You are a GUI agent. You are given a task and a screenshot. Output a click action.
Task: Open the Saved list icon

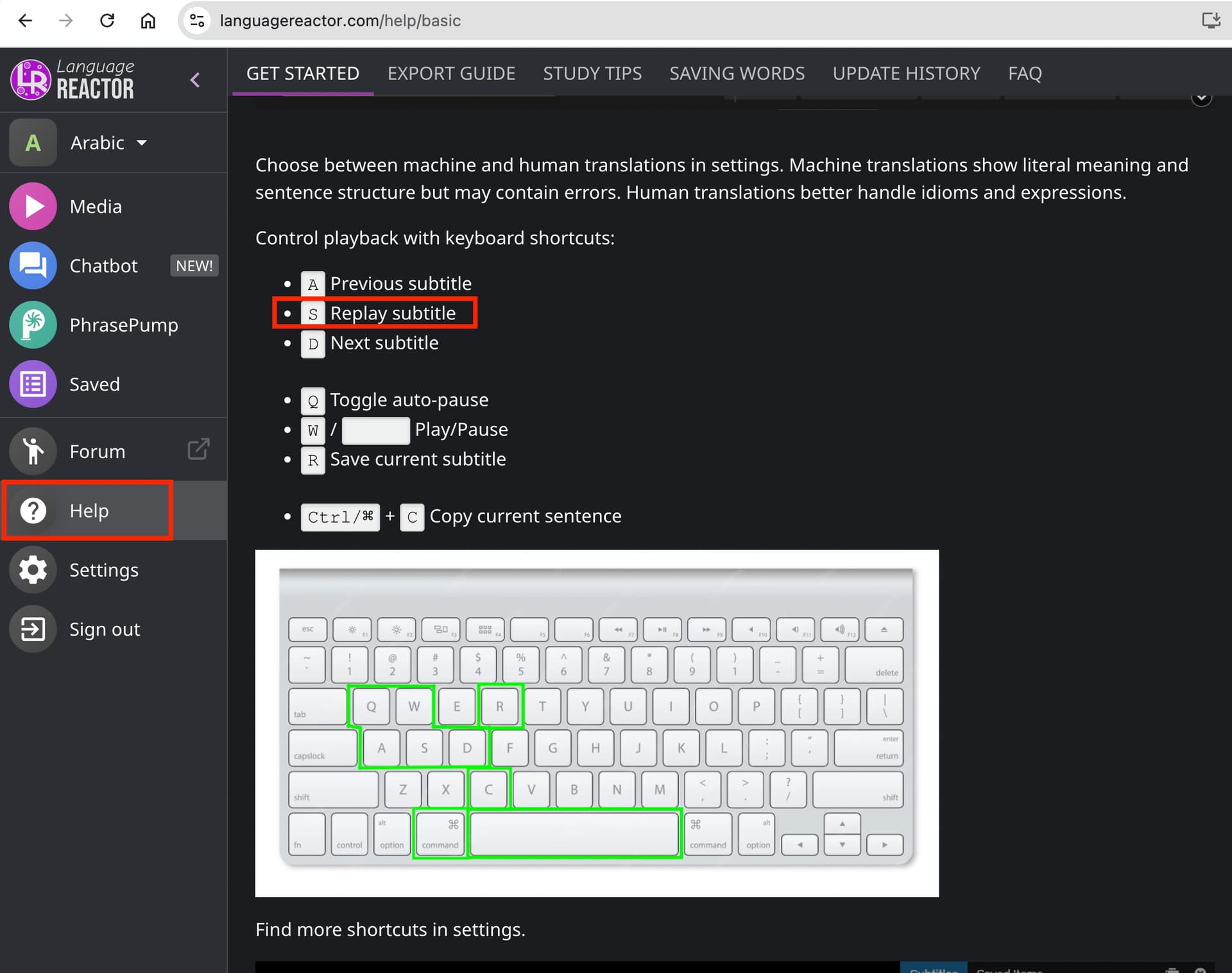pos(33,384)
